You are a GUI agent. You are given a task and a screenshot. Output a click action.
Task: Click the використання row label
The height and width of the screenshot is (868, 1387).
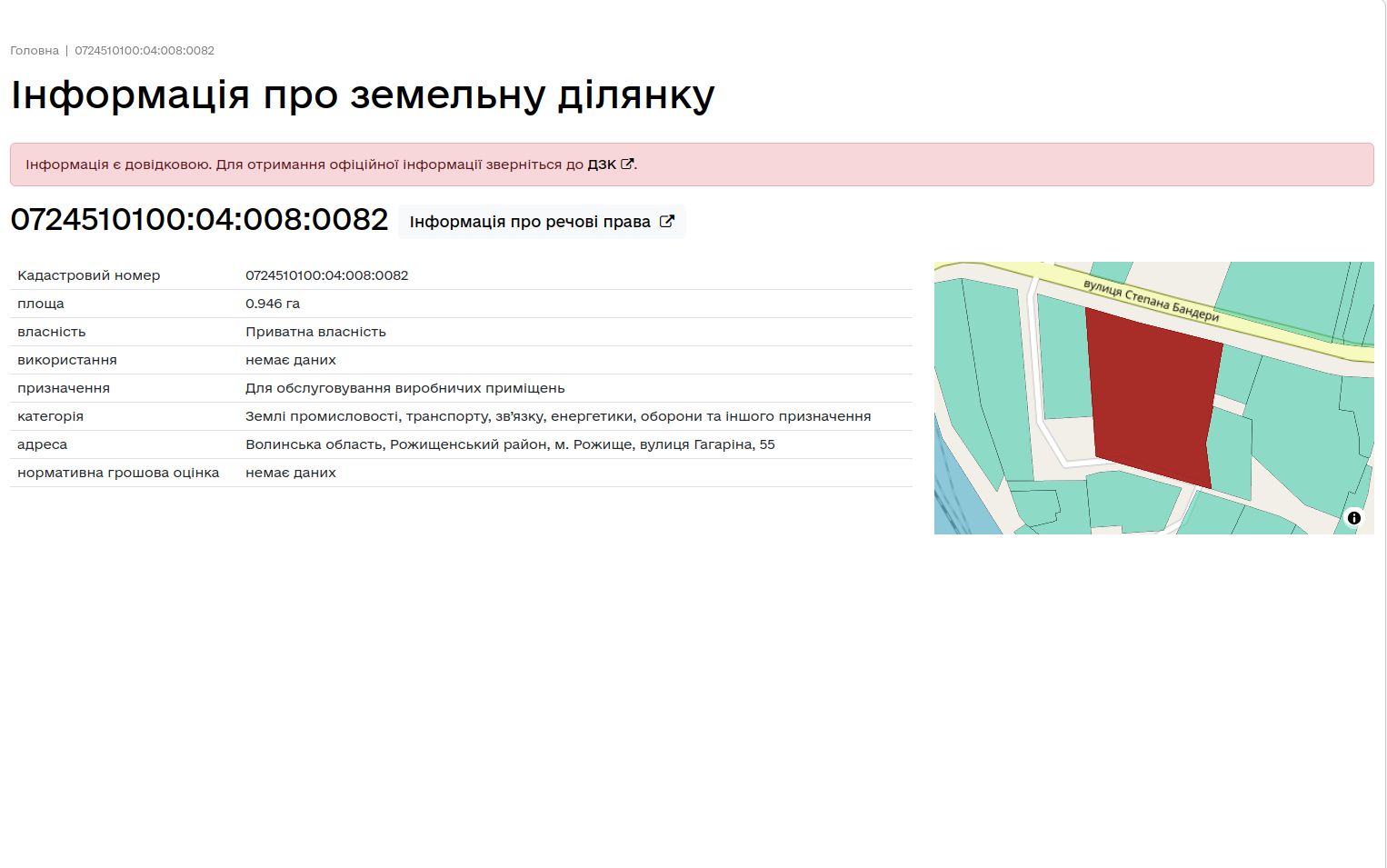67,360
